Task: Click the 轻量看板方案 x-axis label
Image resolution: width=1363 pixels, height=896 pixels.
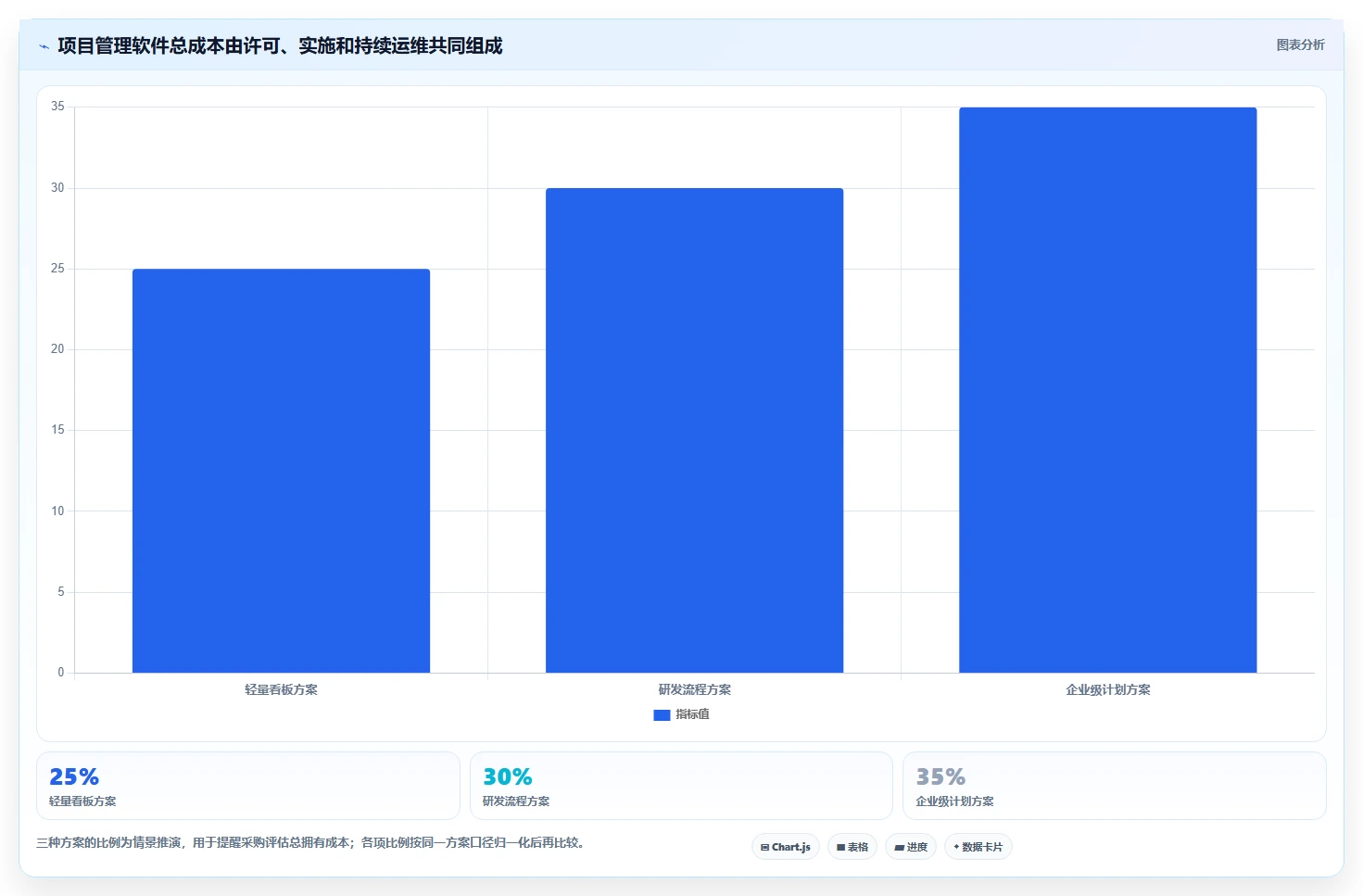Action: click(x=281, y=689)
